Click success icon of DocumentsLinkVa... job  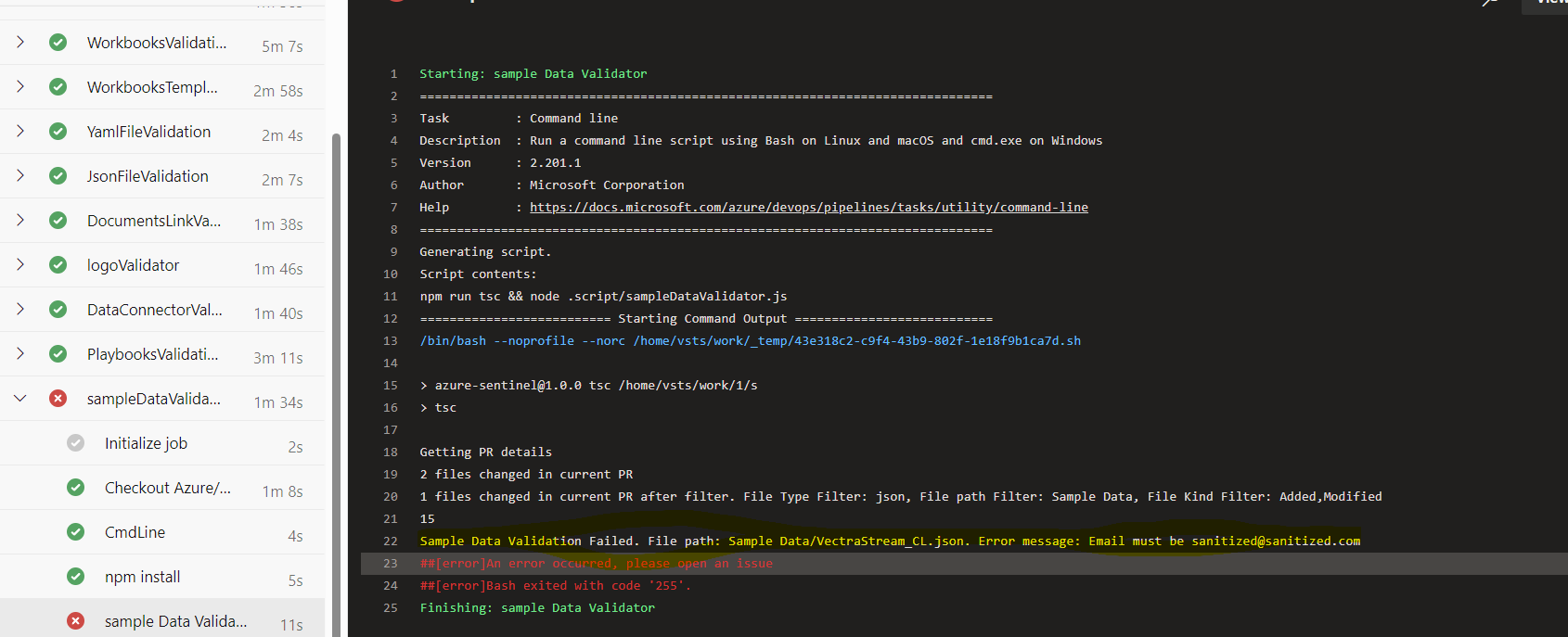(x=58, y=220)
